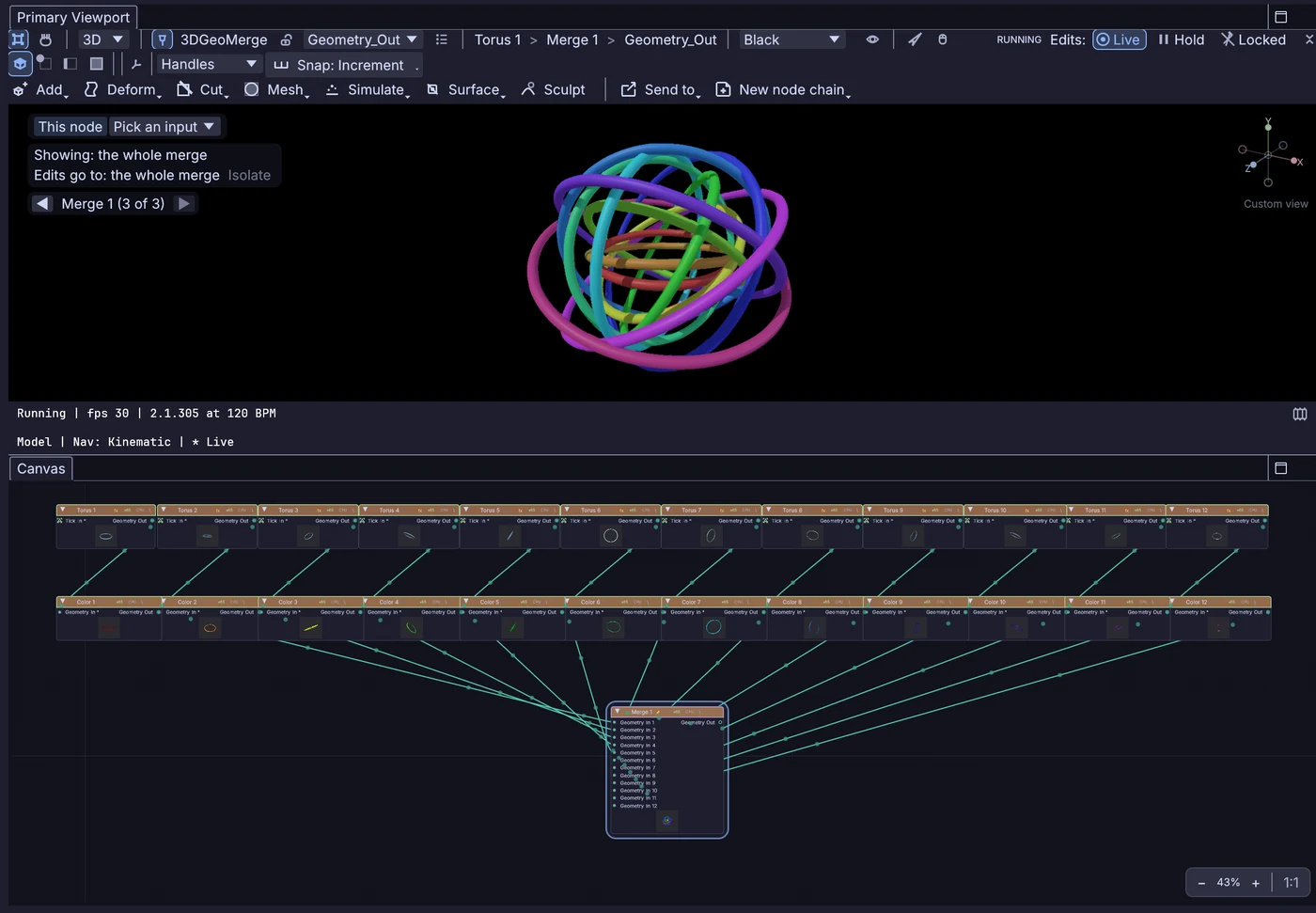This screenshot has height=913, width=1316.
Task: Enable Live edits mode
Action: [1119, 39]
